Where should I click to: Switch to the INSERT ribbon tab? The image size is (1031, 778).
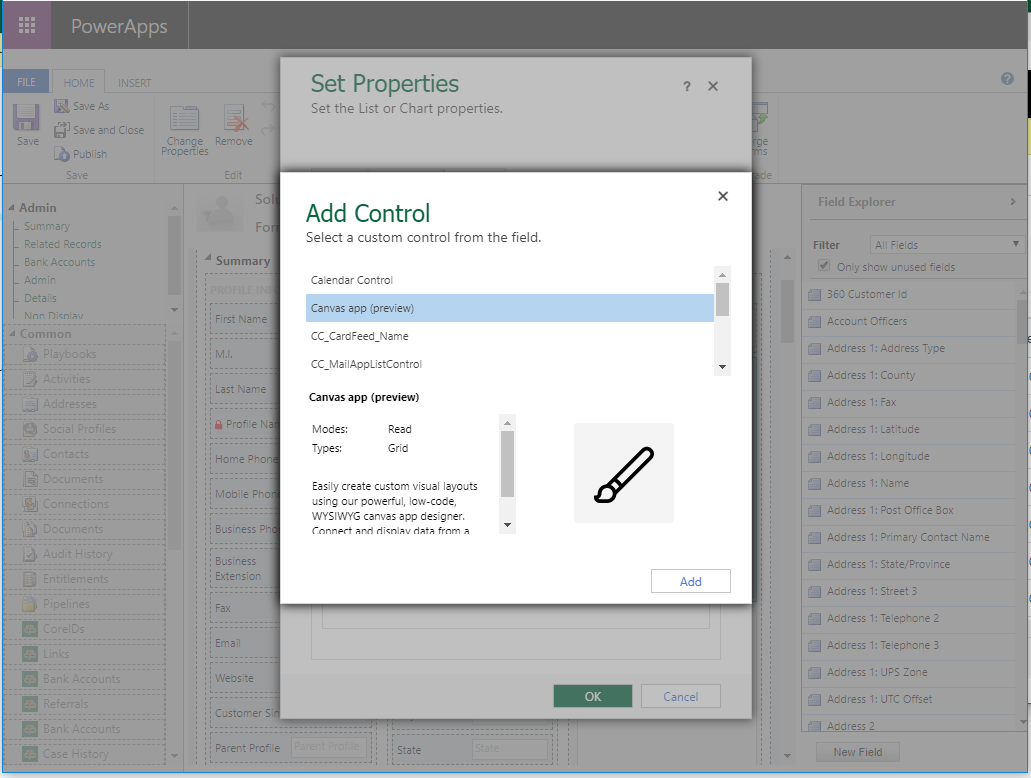[135, 83]
